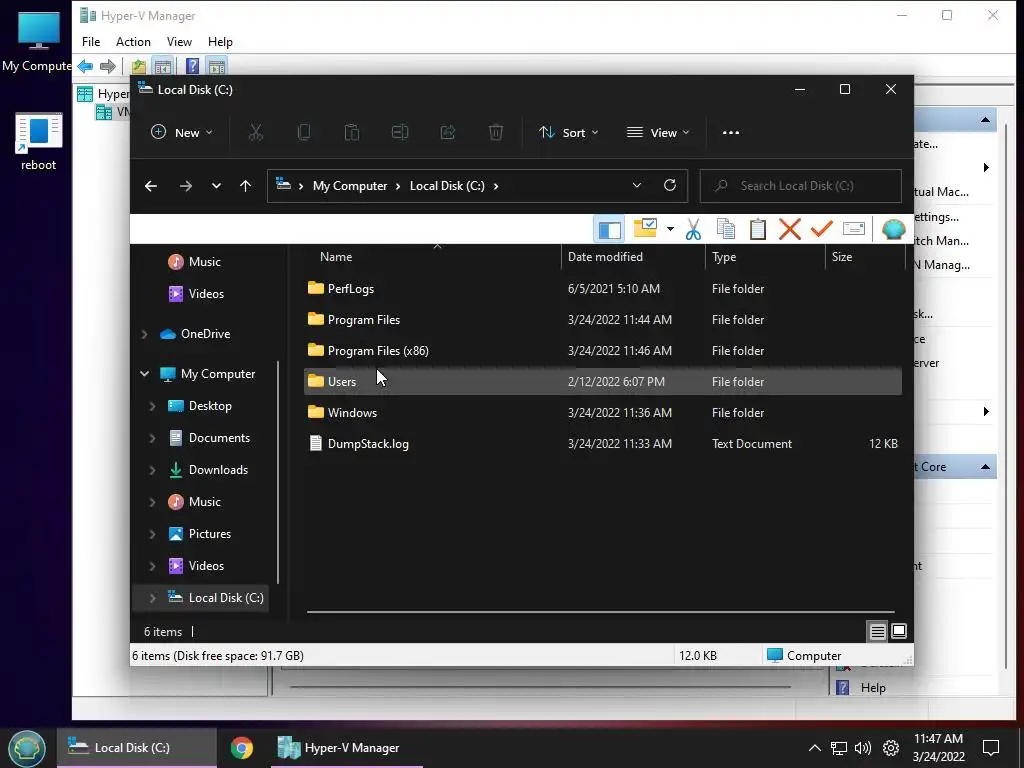Toggle the navigation pane button in classic toolbar

click(609, 229)
